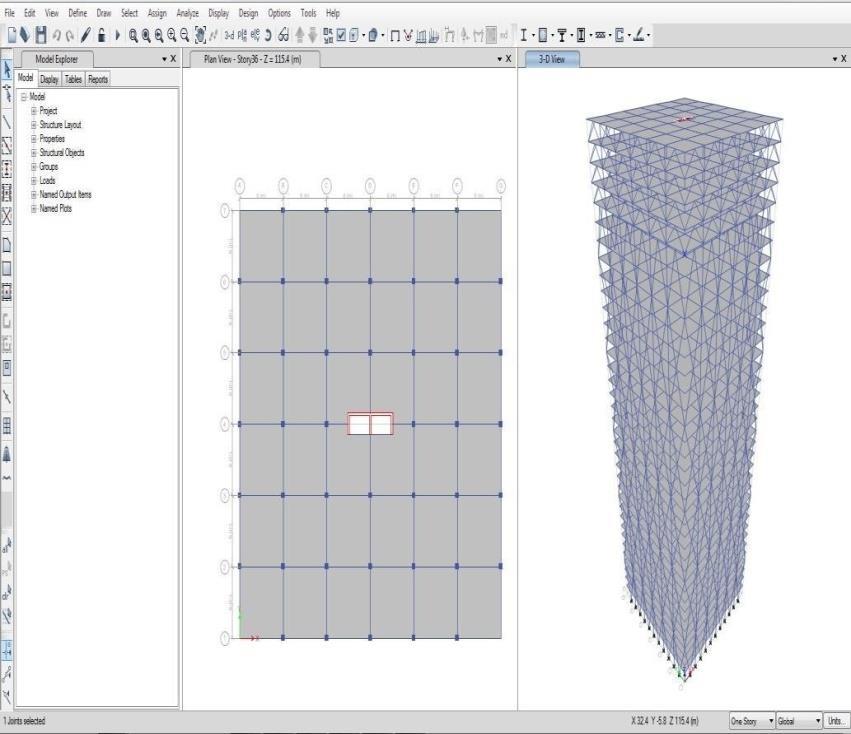851x734 pixels.
Task: Switch to Reports tab in Model Explorer
Action: pos(98,79)
